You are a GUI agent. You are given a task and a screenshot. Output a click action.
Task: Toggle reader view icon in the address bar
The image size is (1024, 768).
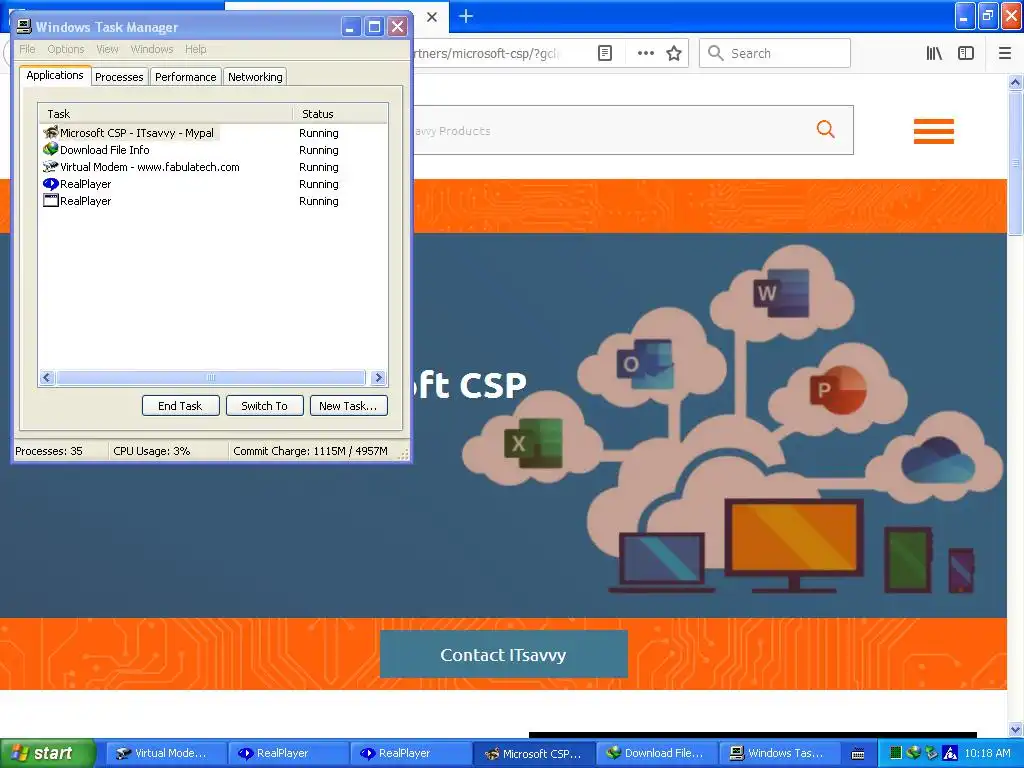[x=605, y=53]
